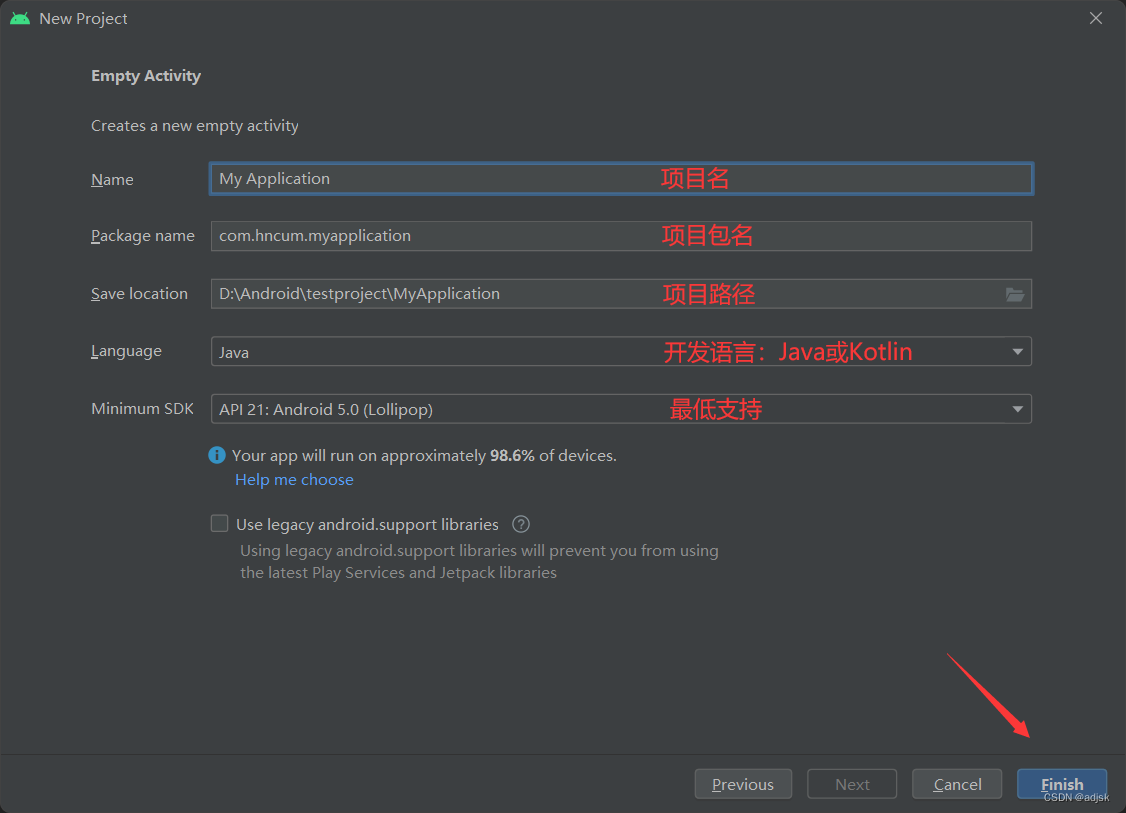
Task: Go back with the Previous button
Action: pos(743,784)
